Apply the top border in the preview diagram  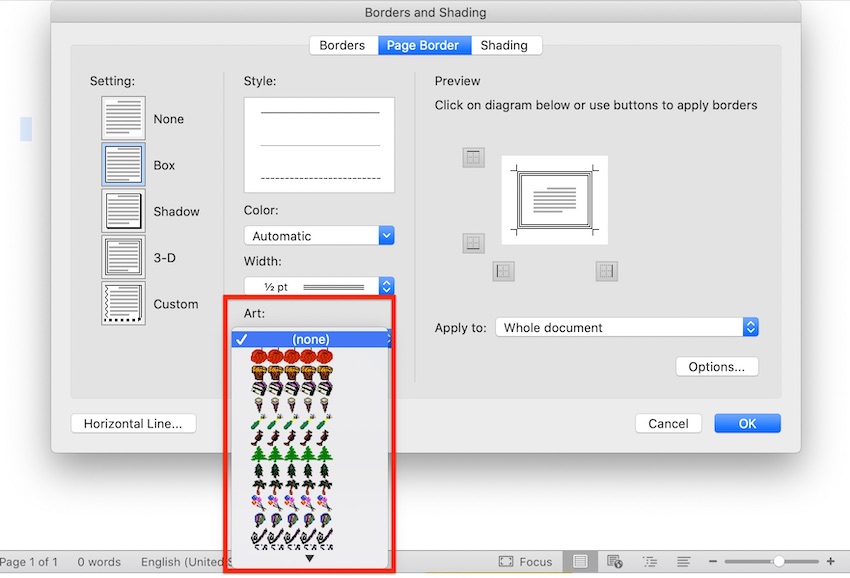tap(473, 157)
